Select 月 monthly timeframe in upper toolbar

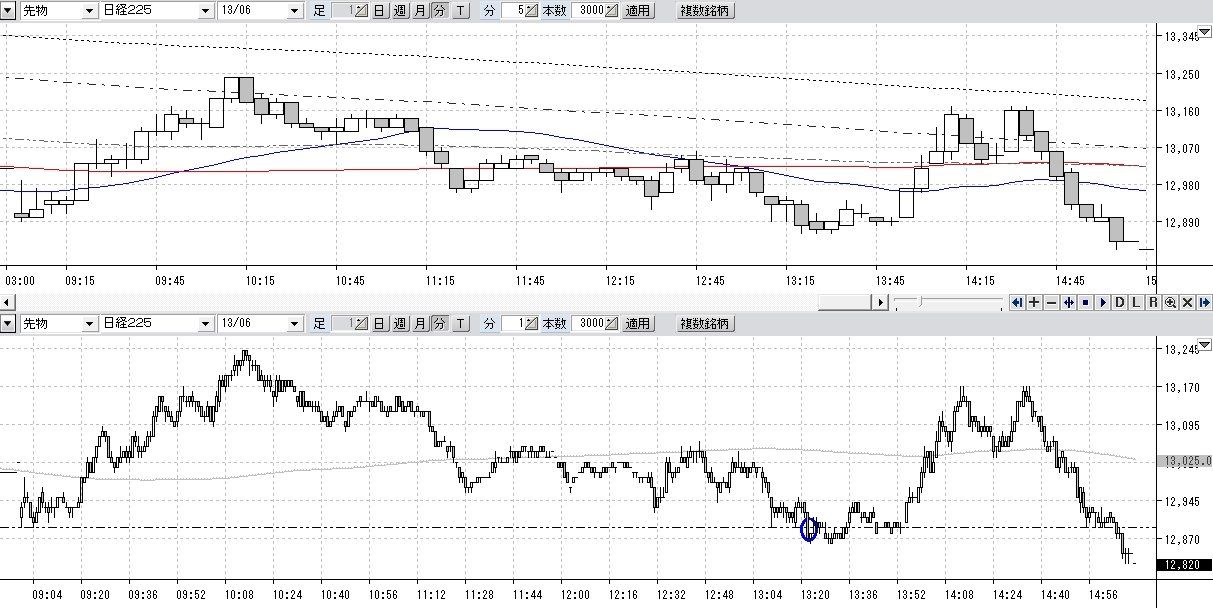click(420, 12)
